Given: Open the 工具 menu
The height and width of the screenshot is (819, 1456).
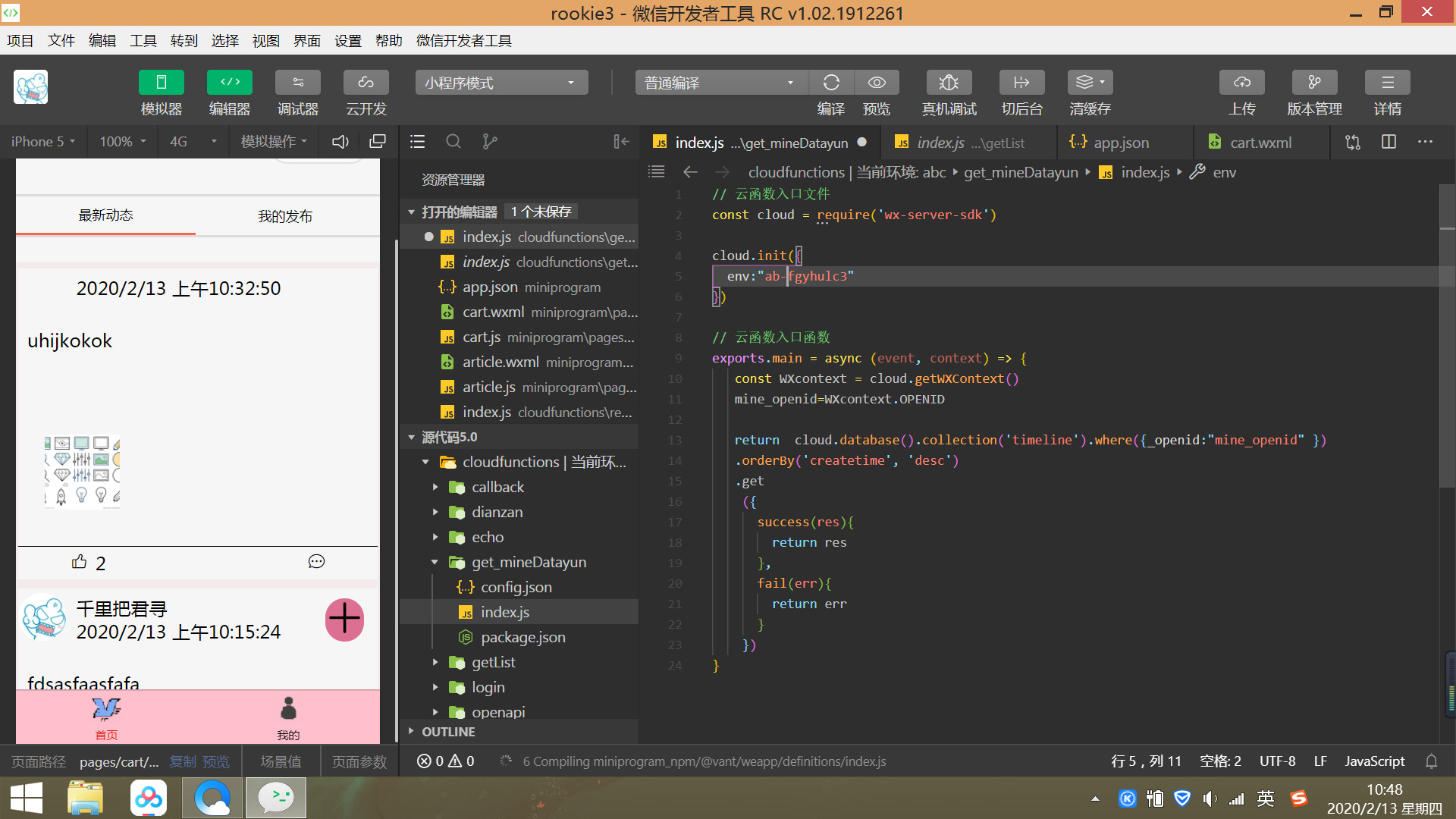Looking at the screenshot, I should click(143, 41).
